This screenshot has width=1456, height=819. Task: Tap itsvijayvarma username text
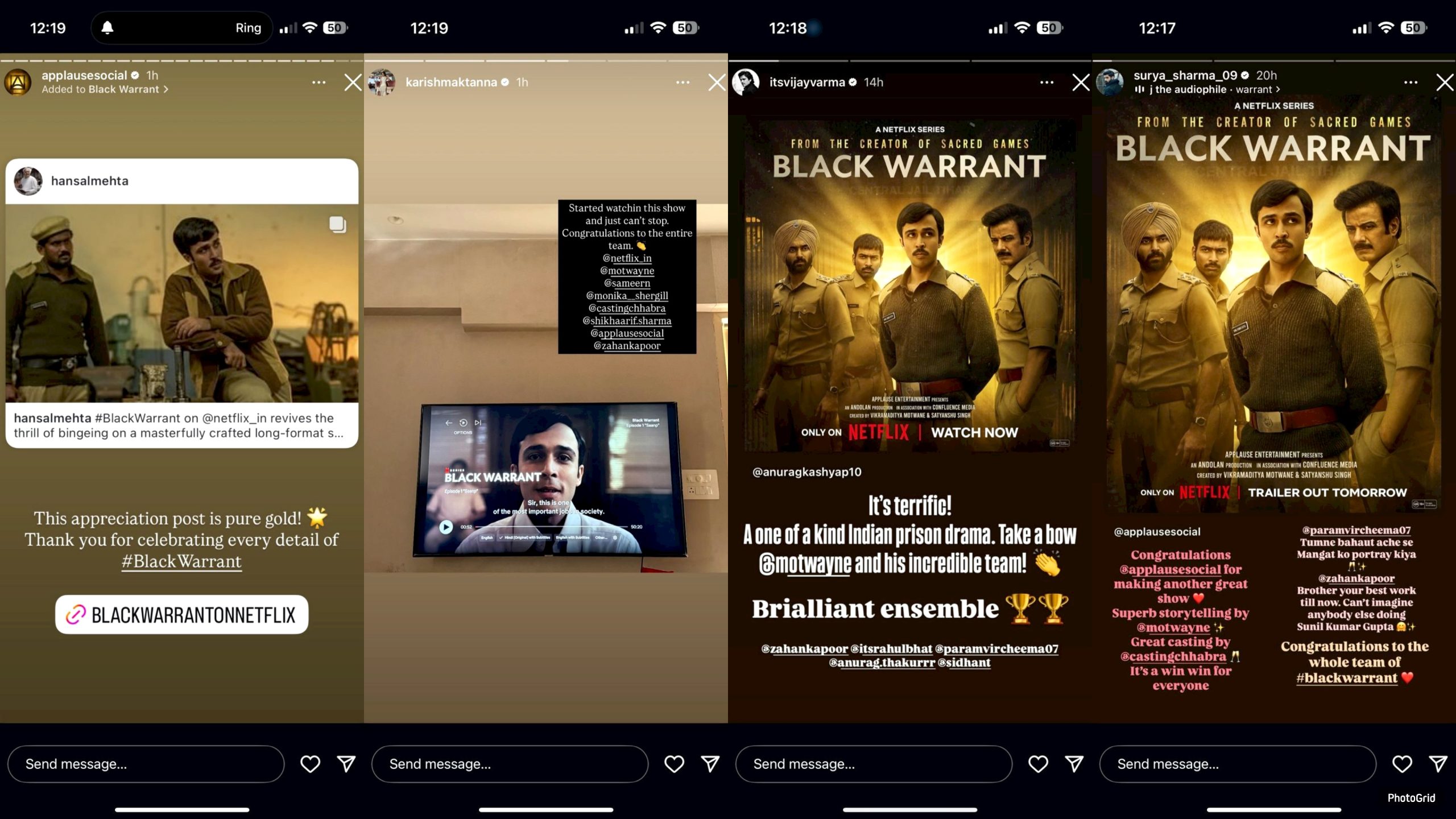pos(807,82)
